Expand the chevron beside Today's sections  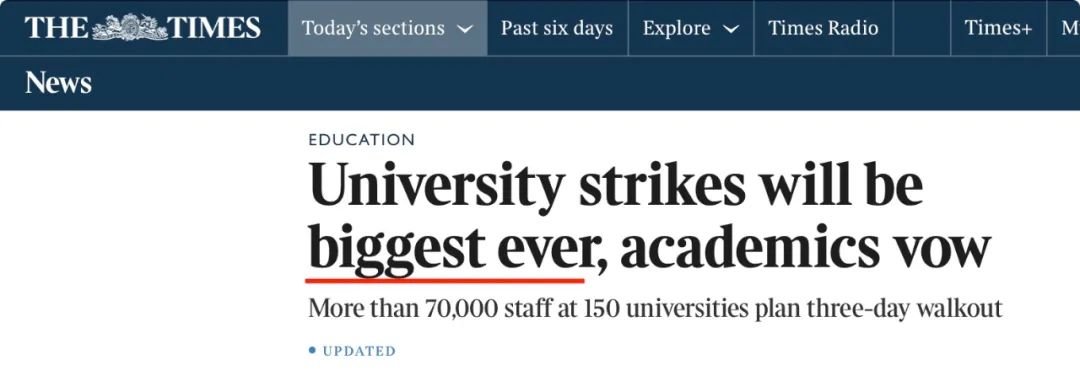click(466, 30)
